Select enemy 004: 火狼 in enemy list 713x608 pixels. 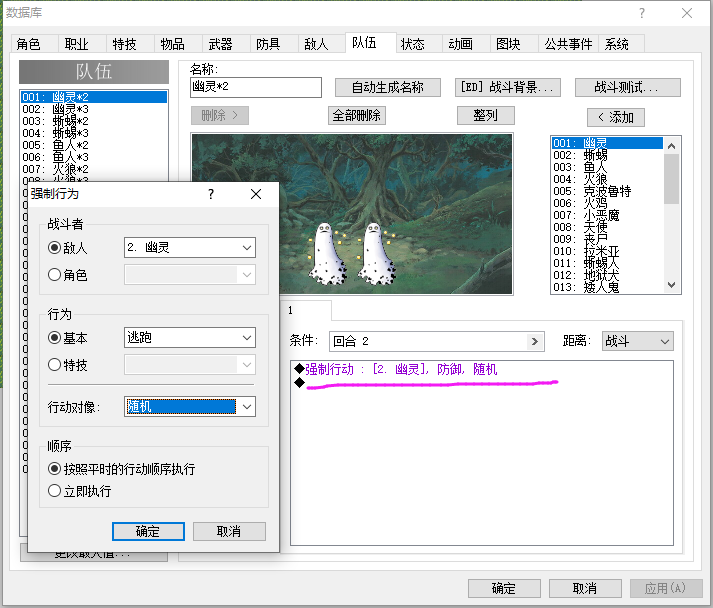tap(608, 179)
